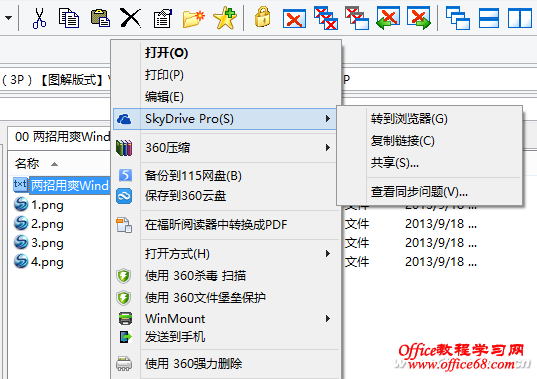Open the SkyDrive Pro(S) menu entry
537x379 pixels.
(225, 119)
